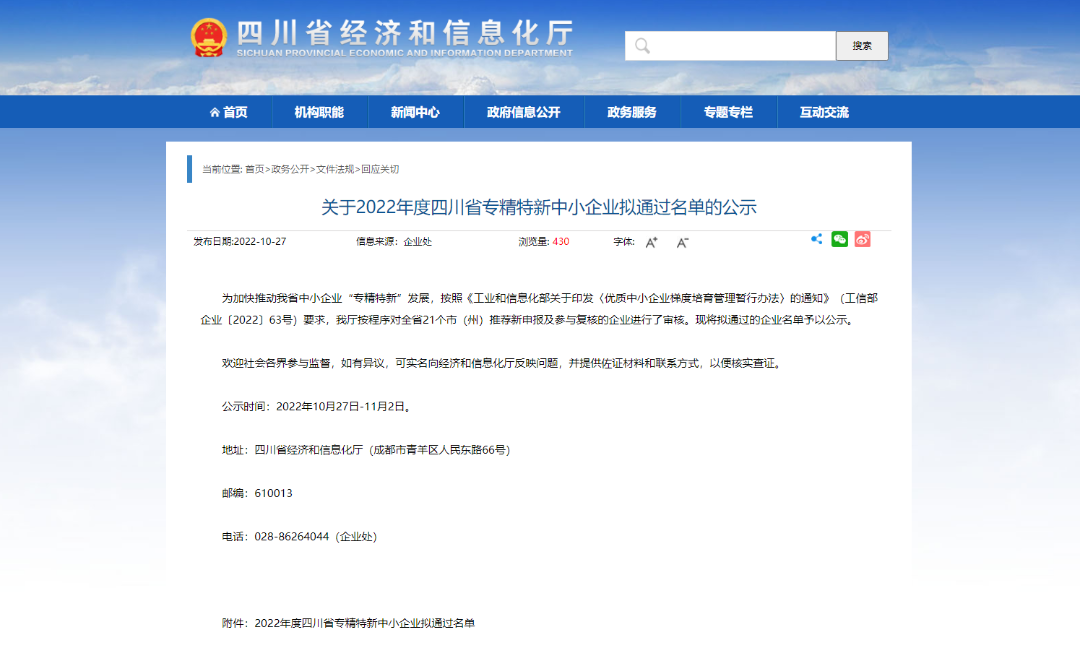Click 政务公开 breadcrumb link

point(290,169)
